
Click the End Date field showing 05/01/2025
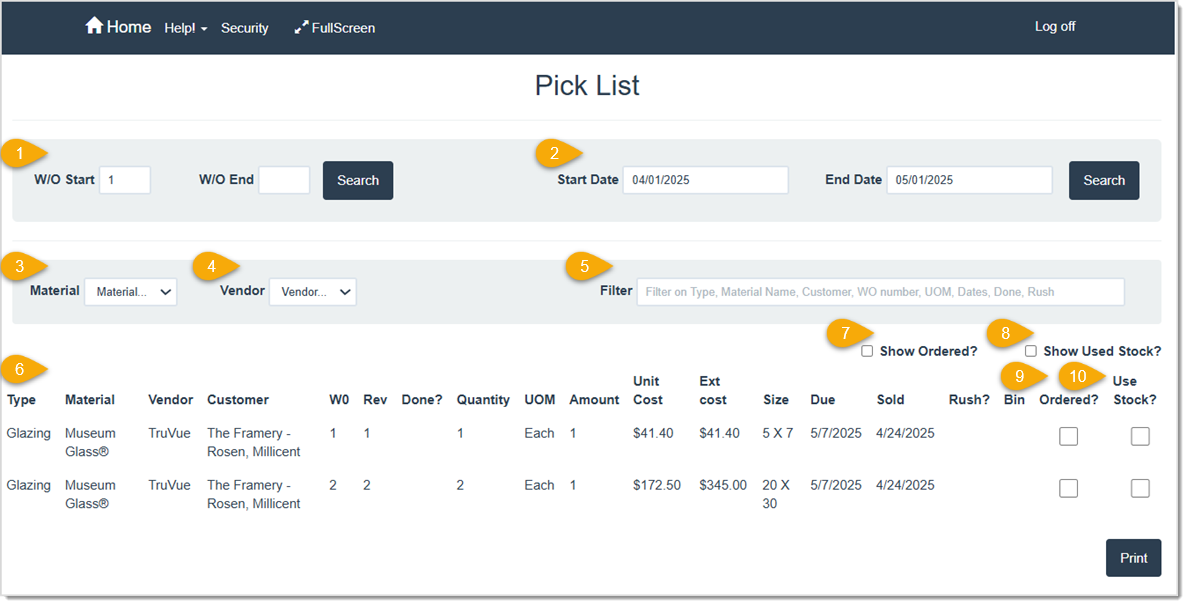[x=968, y=180]
